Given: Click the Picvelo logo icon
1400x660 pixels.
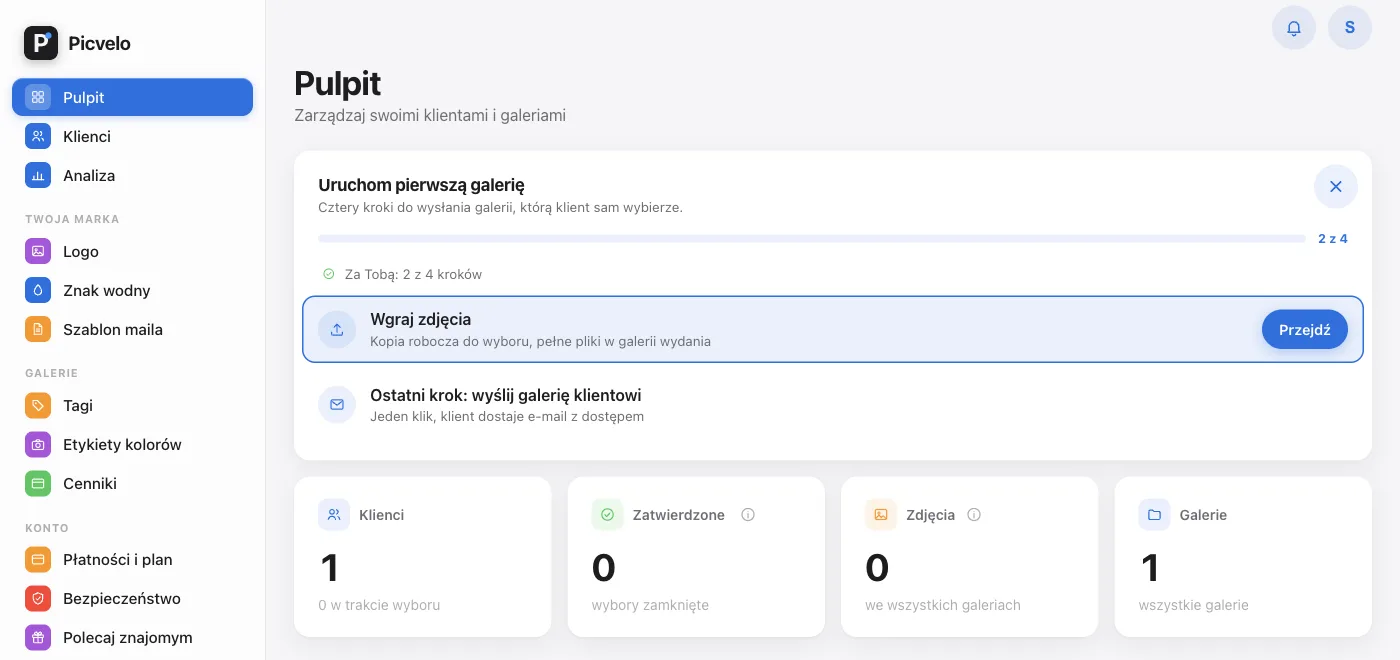Looking at the screenshot, I should pos(41,43).
